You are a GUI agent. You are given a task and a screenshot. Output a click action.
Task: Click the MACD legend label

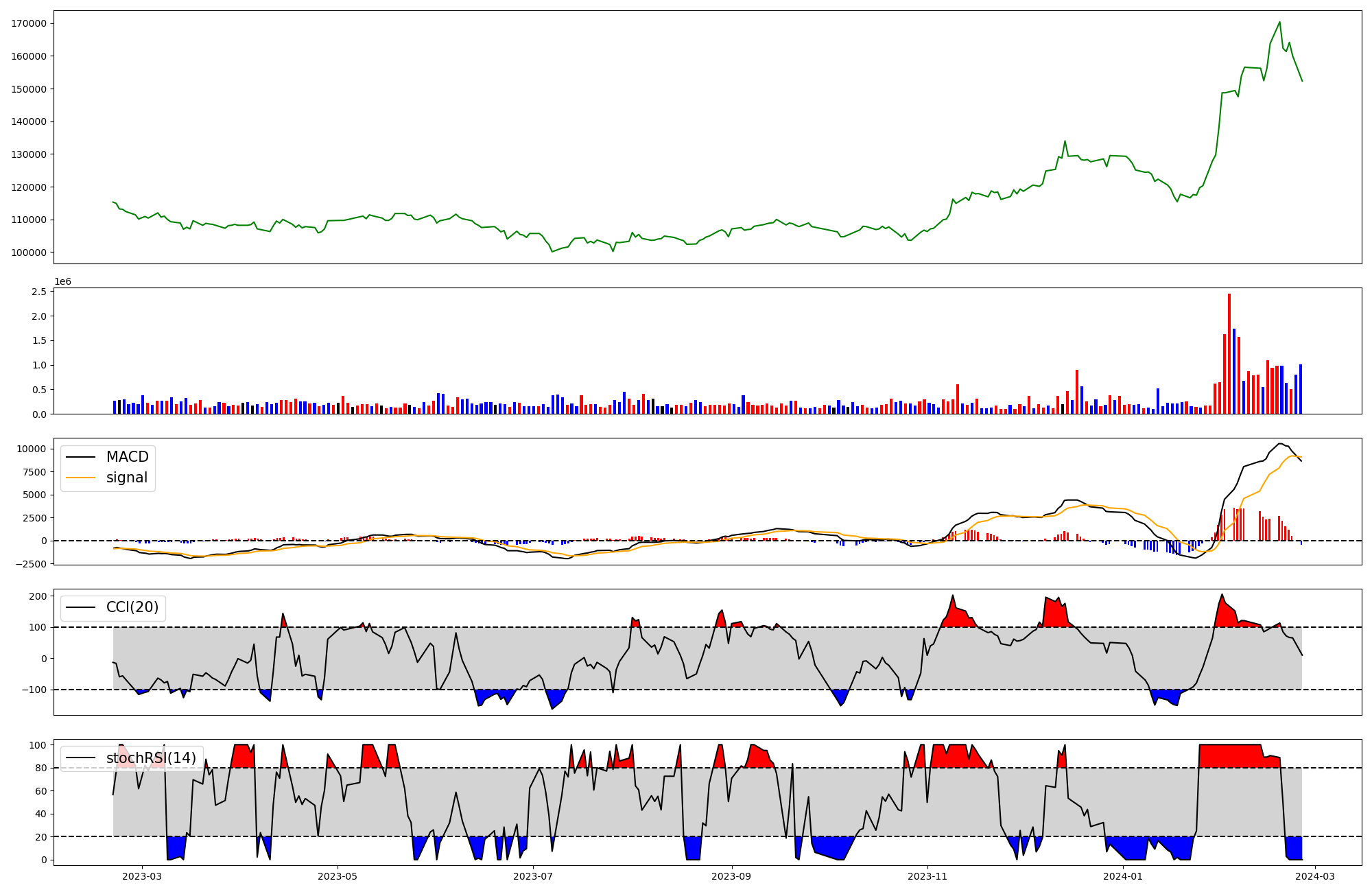point(127,457)
